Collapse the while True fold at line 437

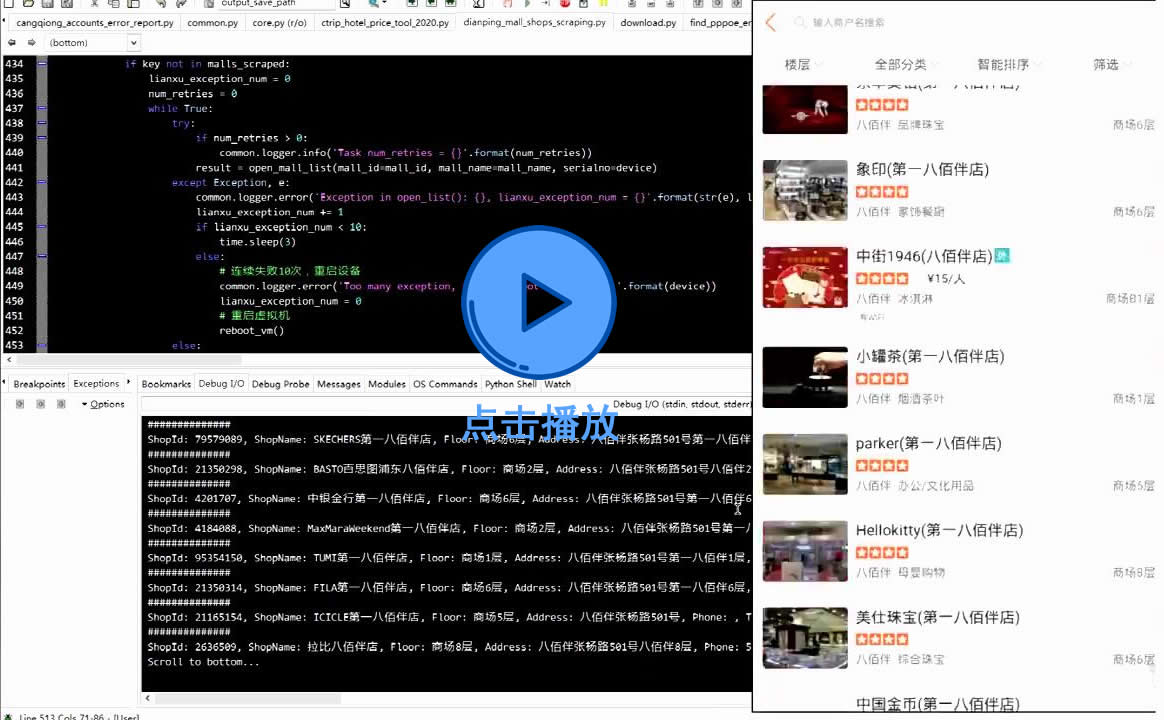click(x=42, y=108)
